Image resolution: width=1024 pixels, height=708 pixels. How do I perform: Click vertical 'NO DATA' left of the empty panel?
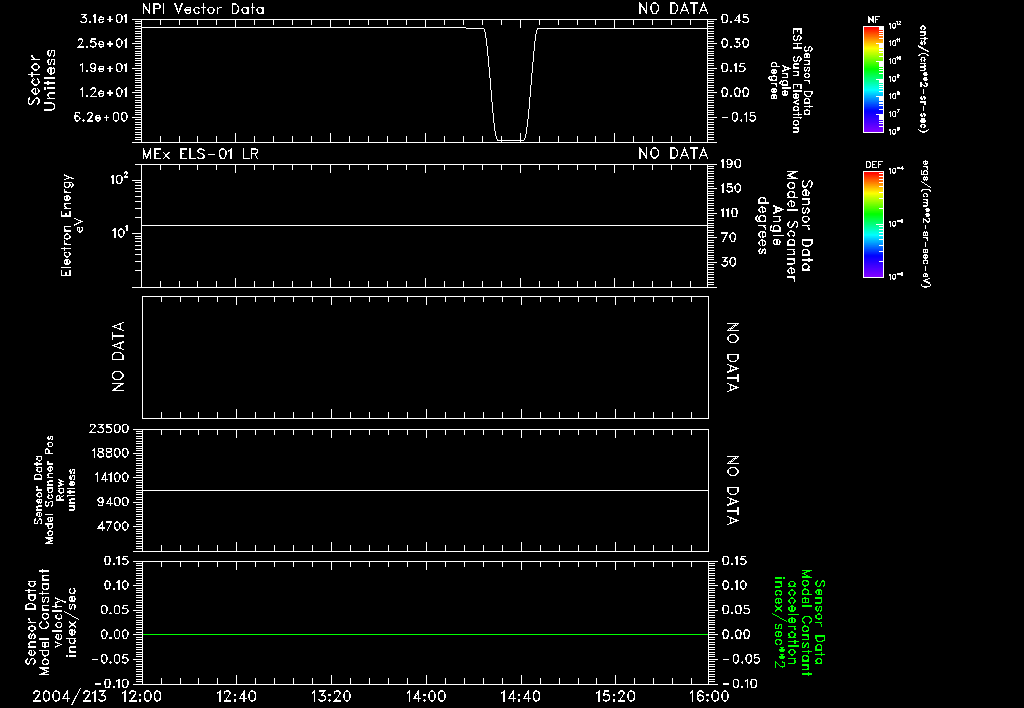point(118,357)
